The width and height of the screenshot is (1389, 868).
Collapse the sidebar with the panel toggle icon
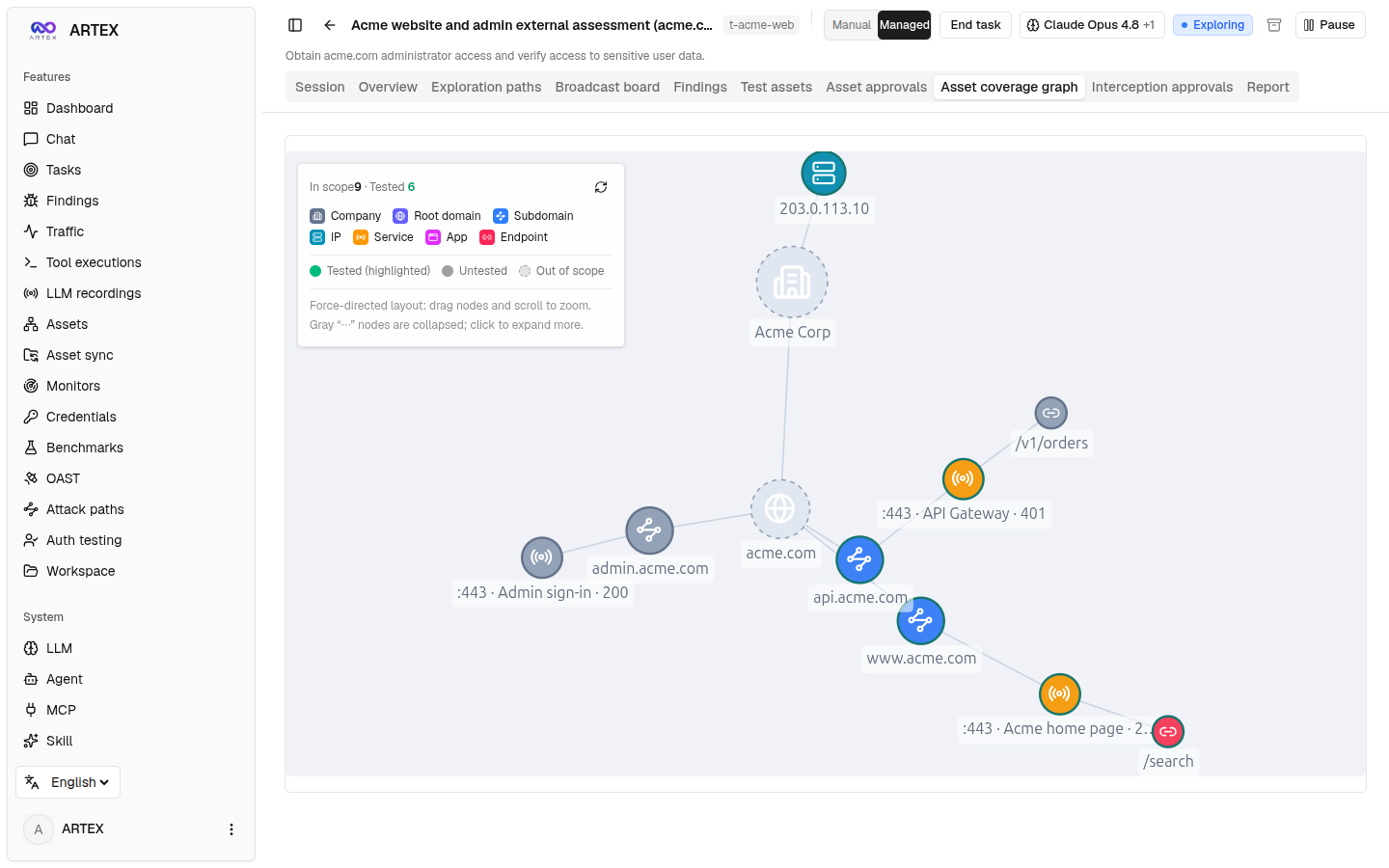tap(295, 25)
